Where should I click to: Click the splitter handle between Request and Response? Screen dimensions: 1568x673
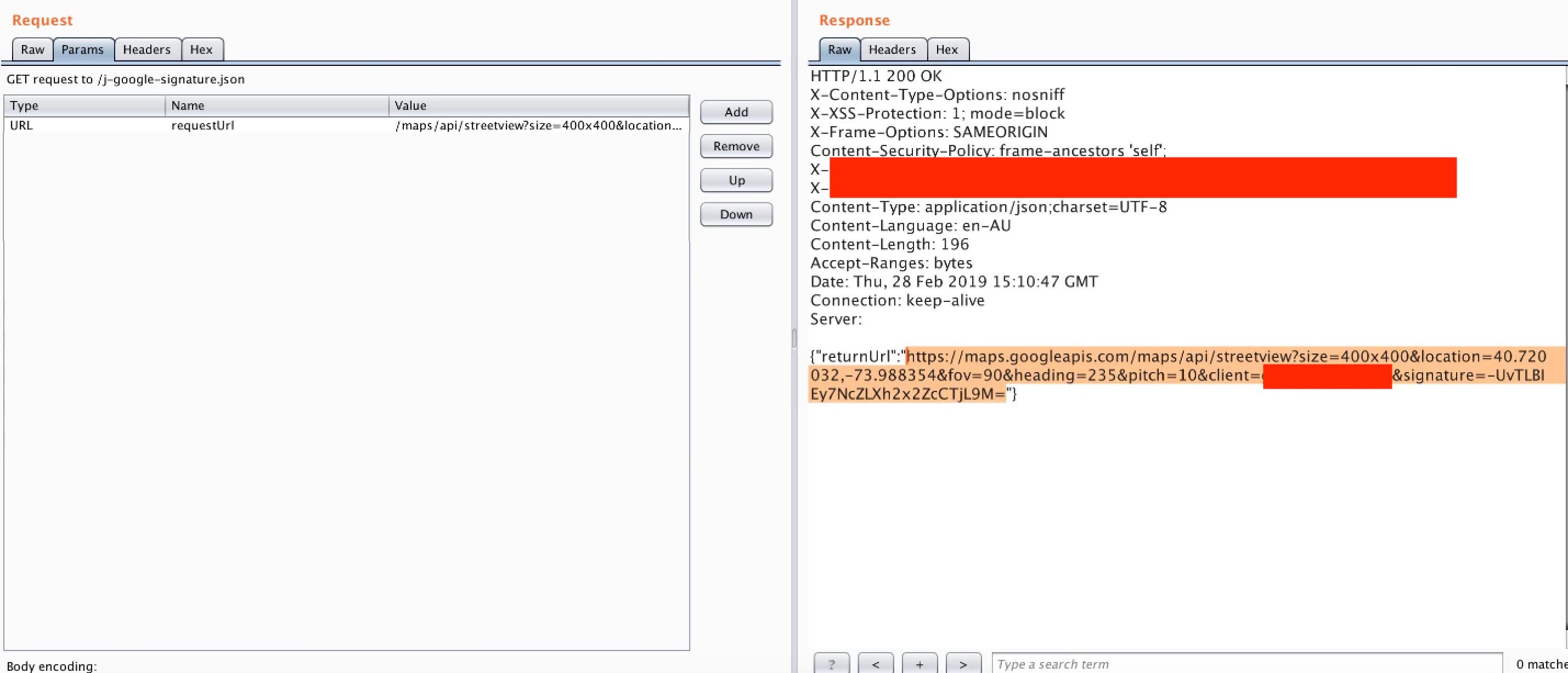coord(794,338)
